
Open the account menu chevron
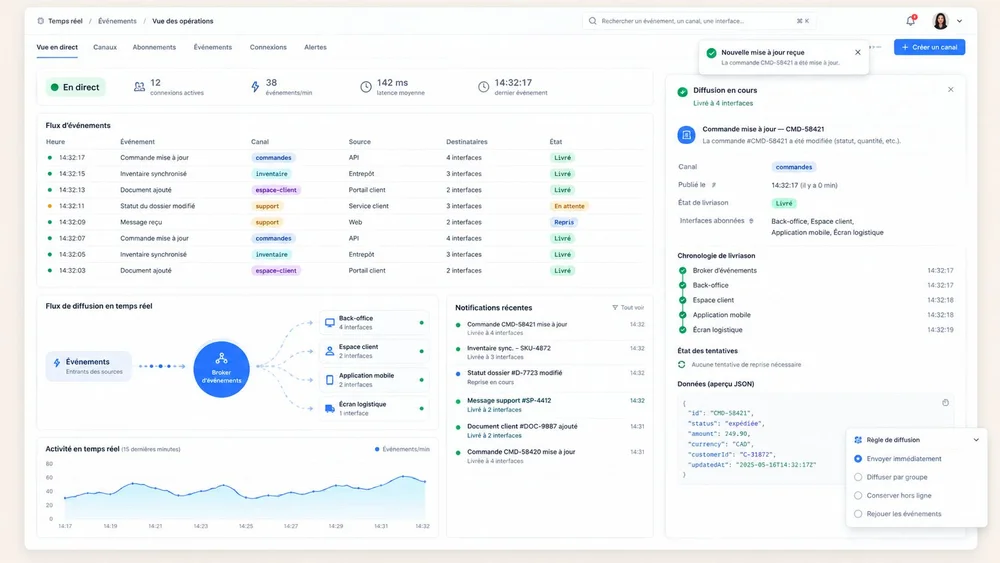959,21
